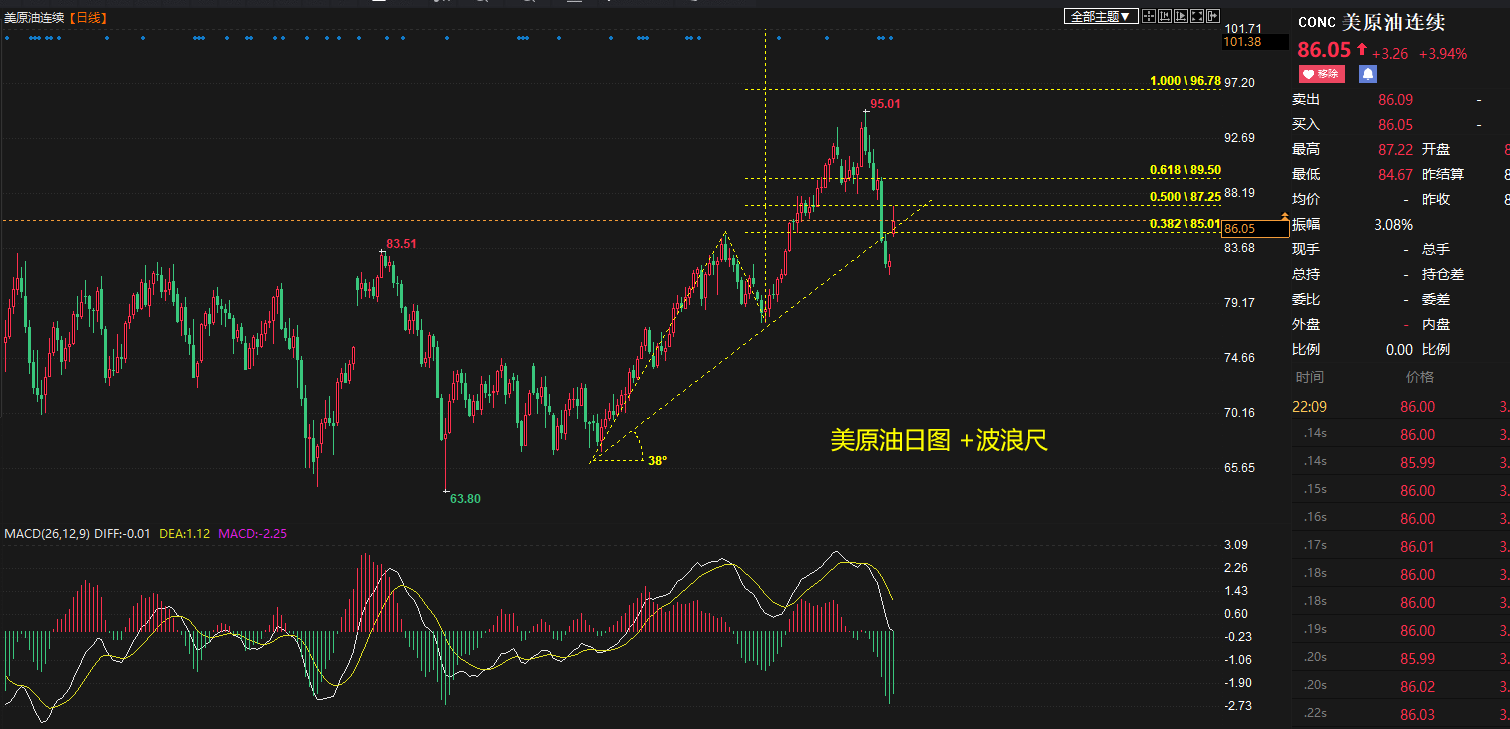Click the orange triangle marker above 86.05 label
The width and height of the screenshot is (1510, 729).
[1285, 216]
